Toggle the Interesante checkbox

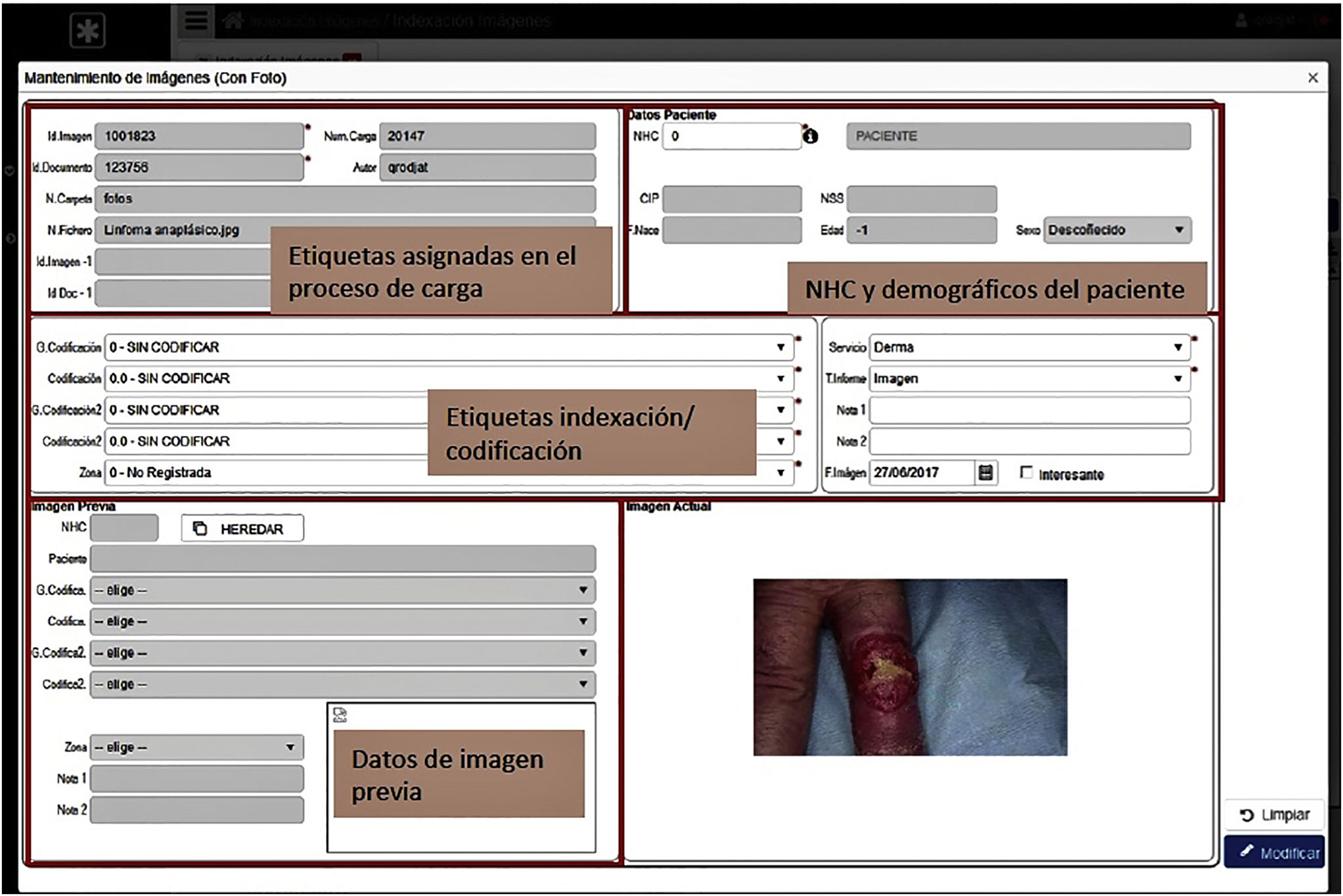(1026, 472)
